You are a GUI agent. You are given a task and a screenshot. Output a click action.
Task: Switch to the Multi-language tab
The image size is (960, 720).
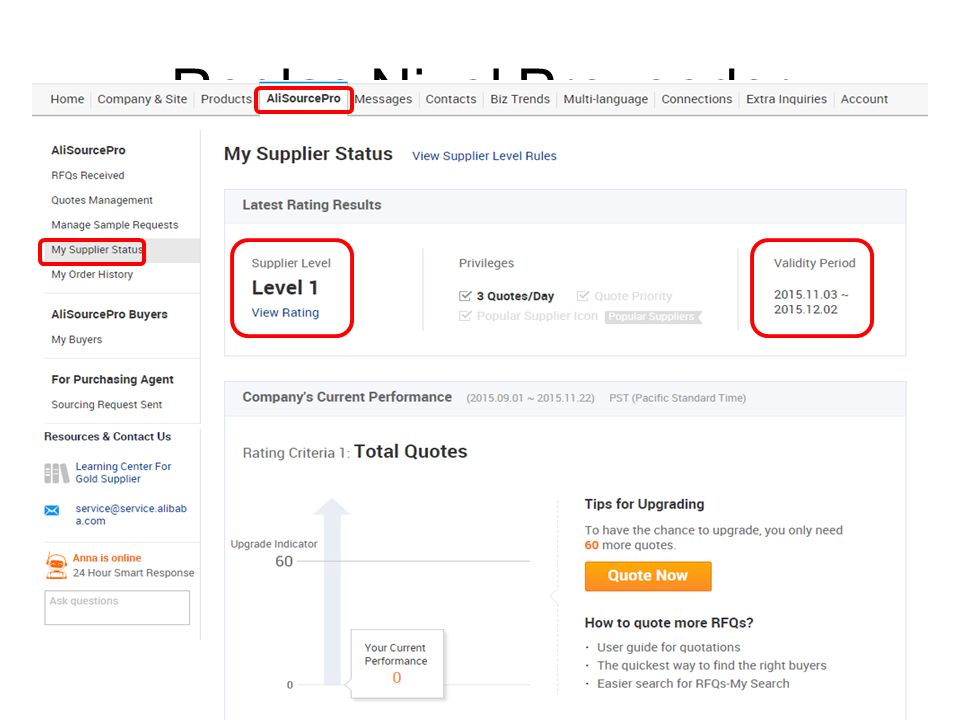tap(606, 99)
